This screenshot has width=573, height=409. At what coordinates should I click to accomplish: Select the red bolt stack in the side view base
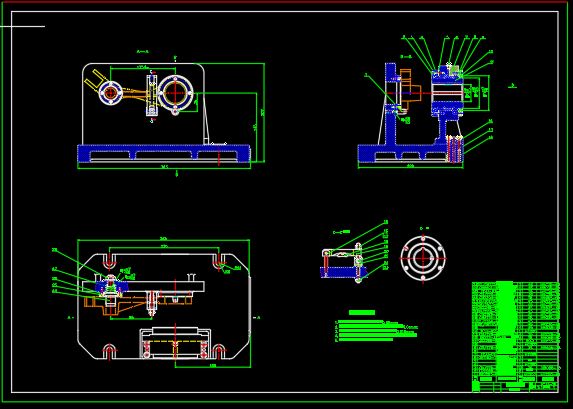pyautogui.click(x=455, y=149)
